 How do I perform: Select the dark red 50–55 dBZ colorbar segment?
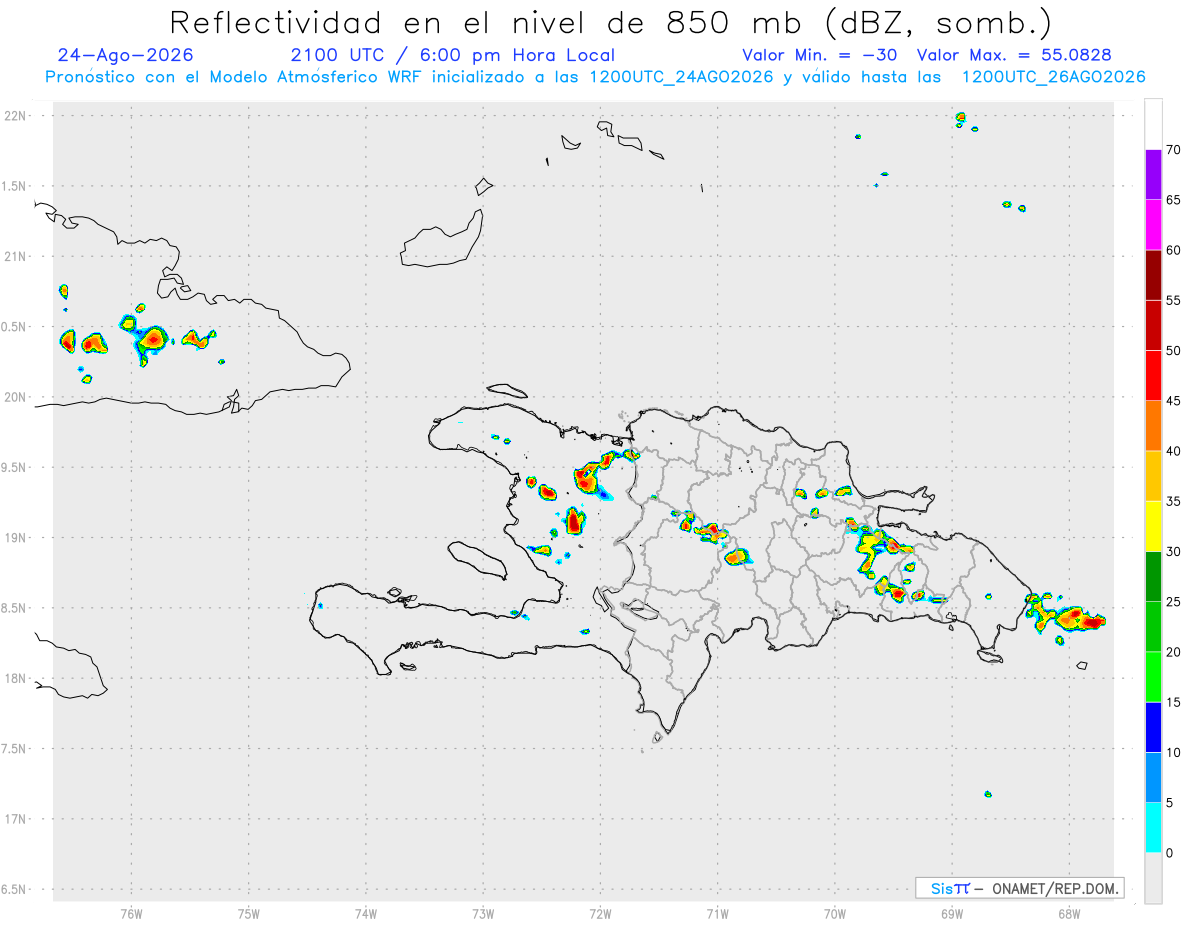point(1153,326)
